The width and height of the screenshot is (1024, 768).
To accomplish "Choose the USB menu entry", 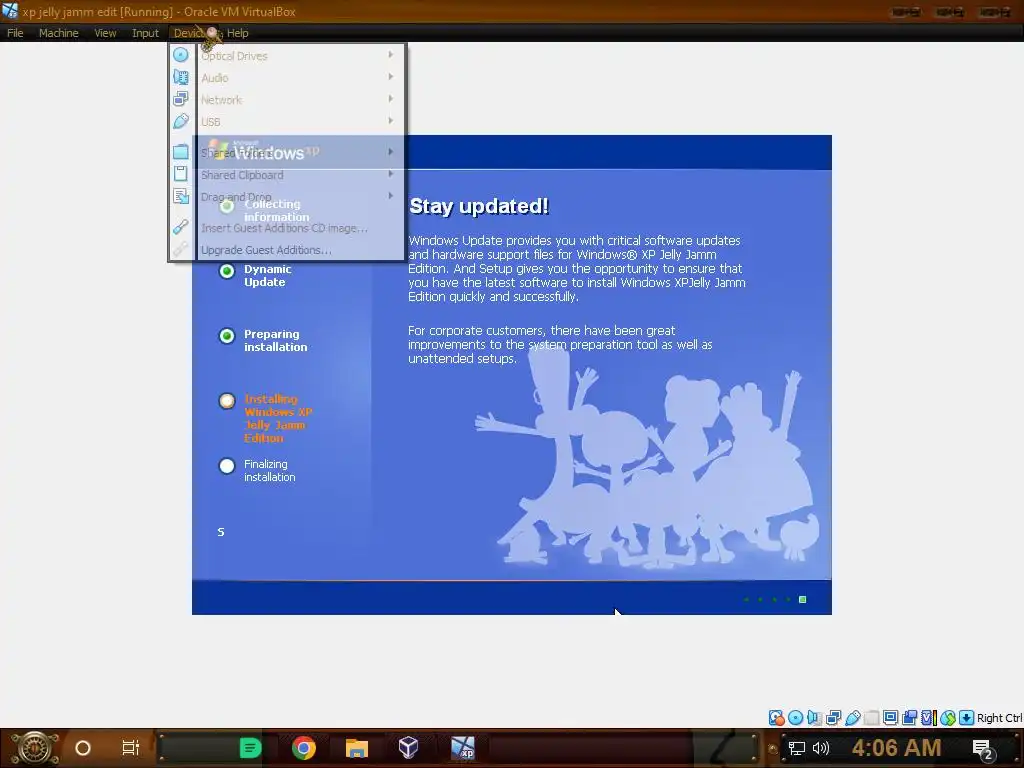I will tap(299, 121).
